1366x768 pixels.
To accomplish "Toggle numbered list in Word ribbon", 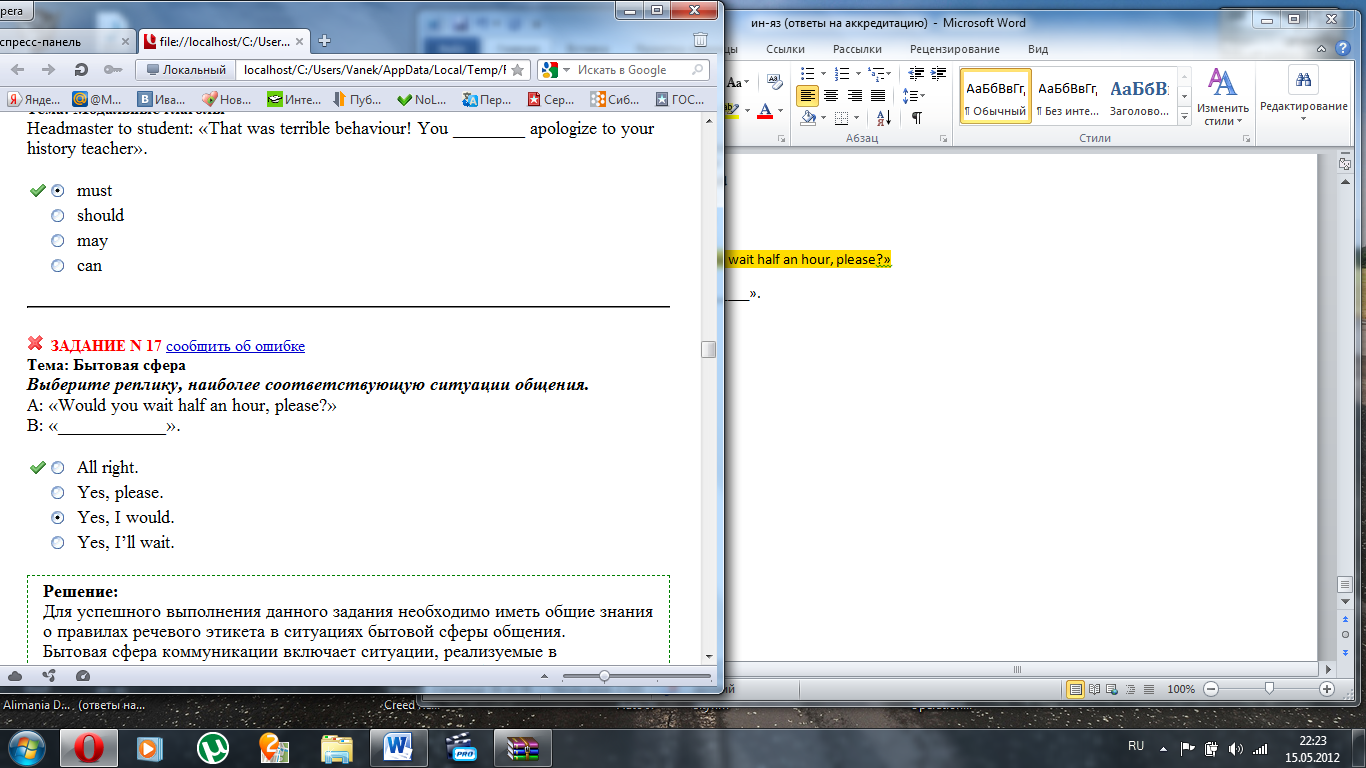I will (x=841, y=73).
